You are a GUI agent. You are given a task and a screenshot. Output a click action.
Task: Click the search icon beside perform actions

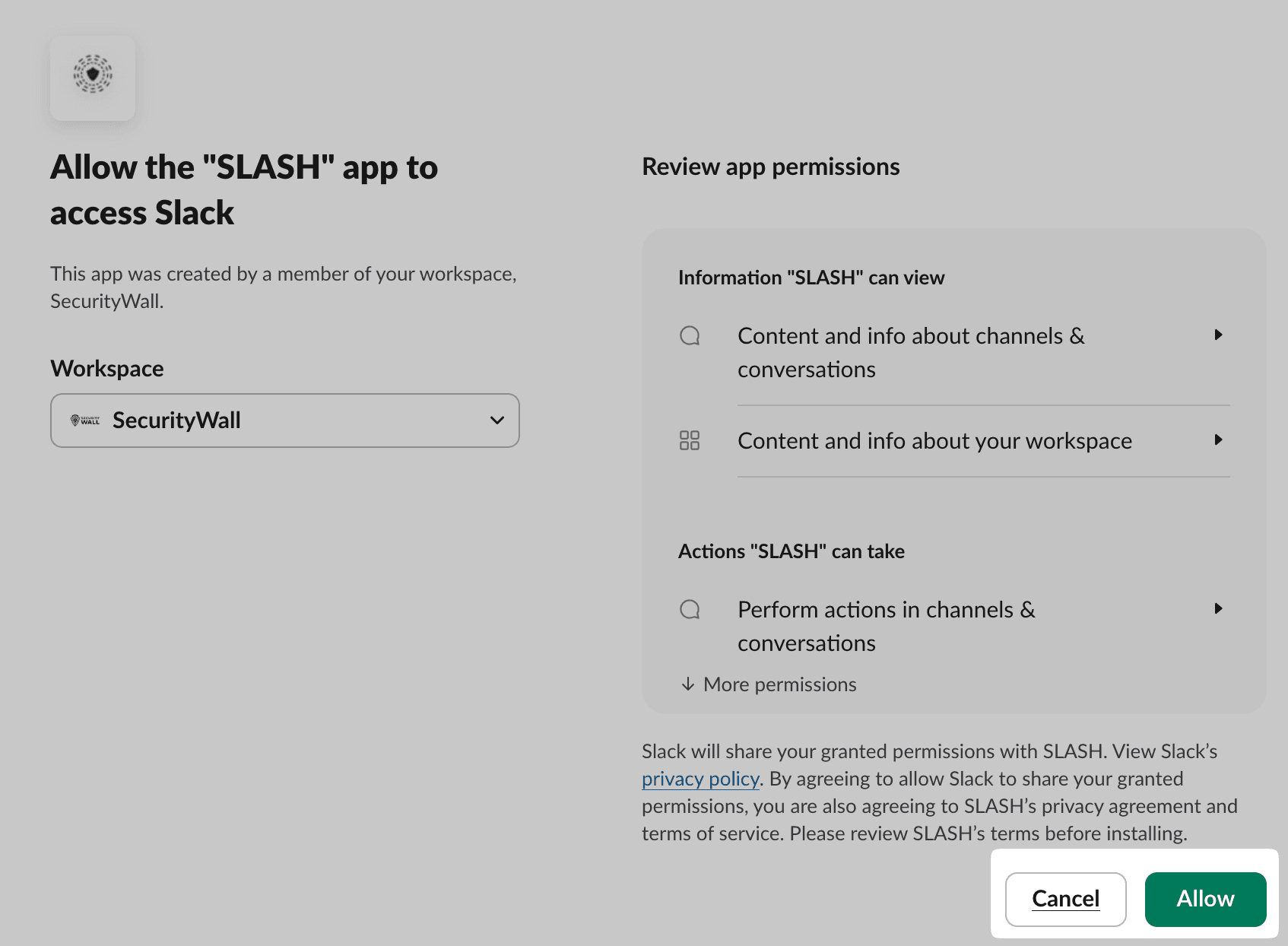click(690, 609)
